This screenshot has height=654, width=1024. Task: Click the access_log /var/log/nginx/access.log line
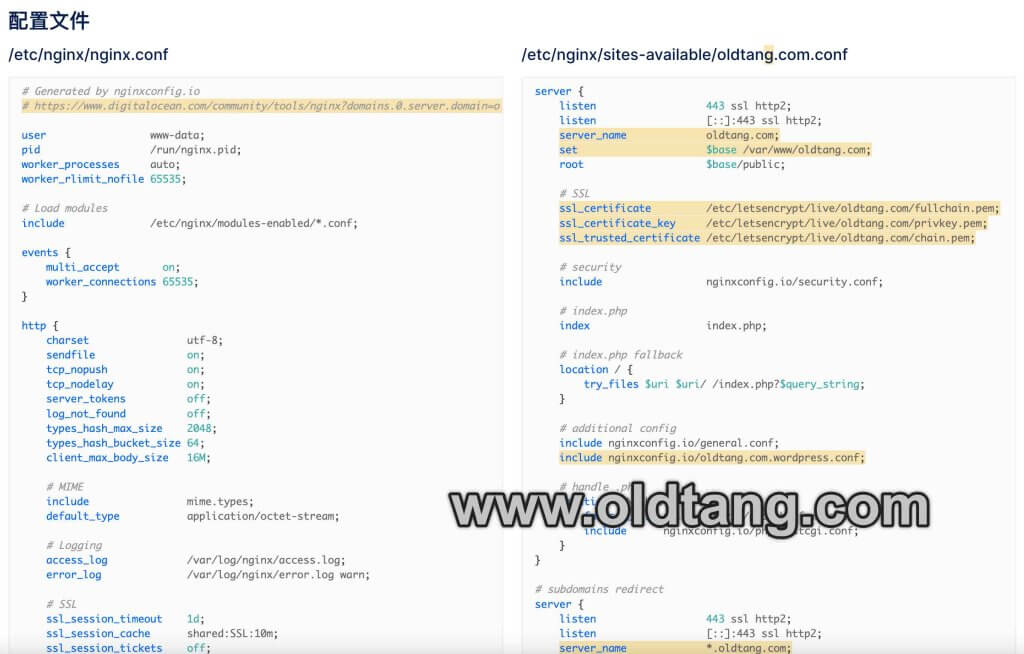click(x=195, y=560)
